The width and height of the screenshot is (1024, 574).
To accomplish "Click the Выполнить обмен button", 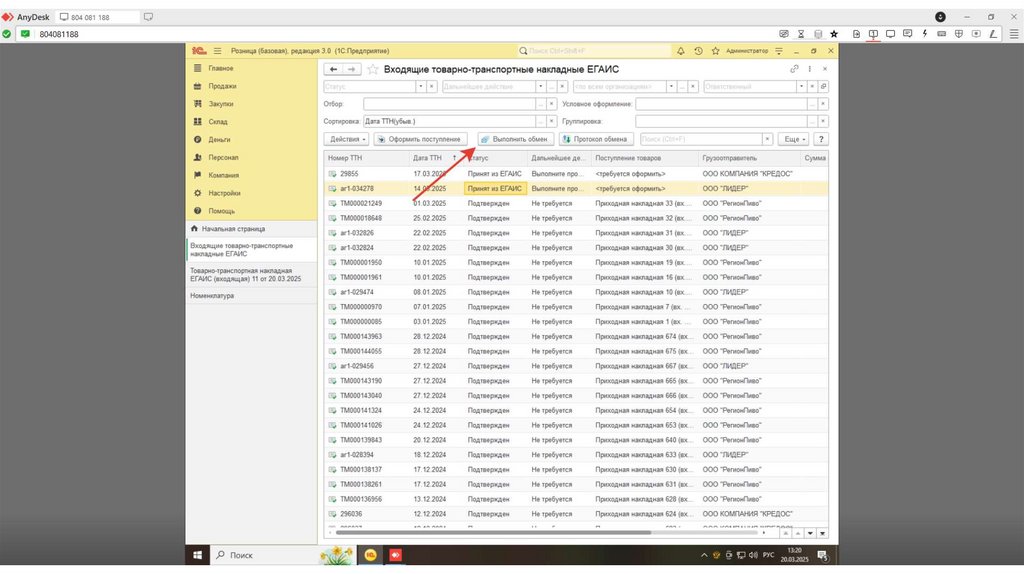I will pyautogui.click(x=515, y=139).
